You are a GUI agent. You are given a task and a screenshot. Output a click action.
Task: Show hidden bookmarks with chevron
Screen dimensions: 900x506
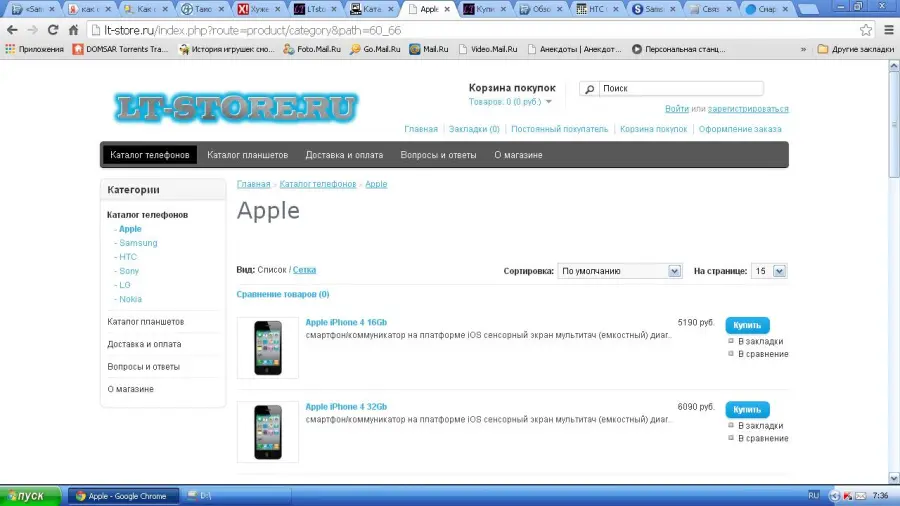point(803,49)
